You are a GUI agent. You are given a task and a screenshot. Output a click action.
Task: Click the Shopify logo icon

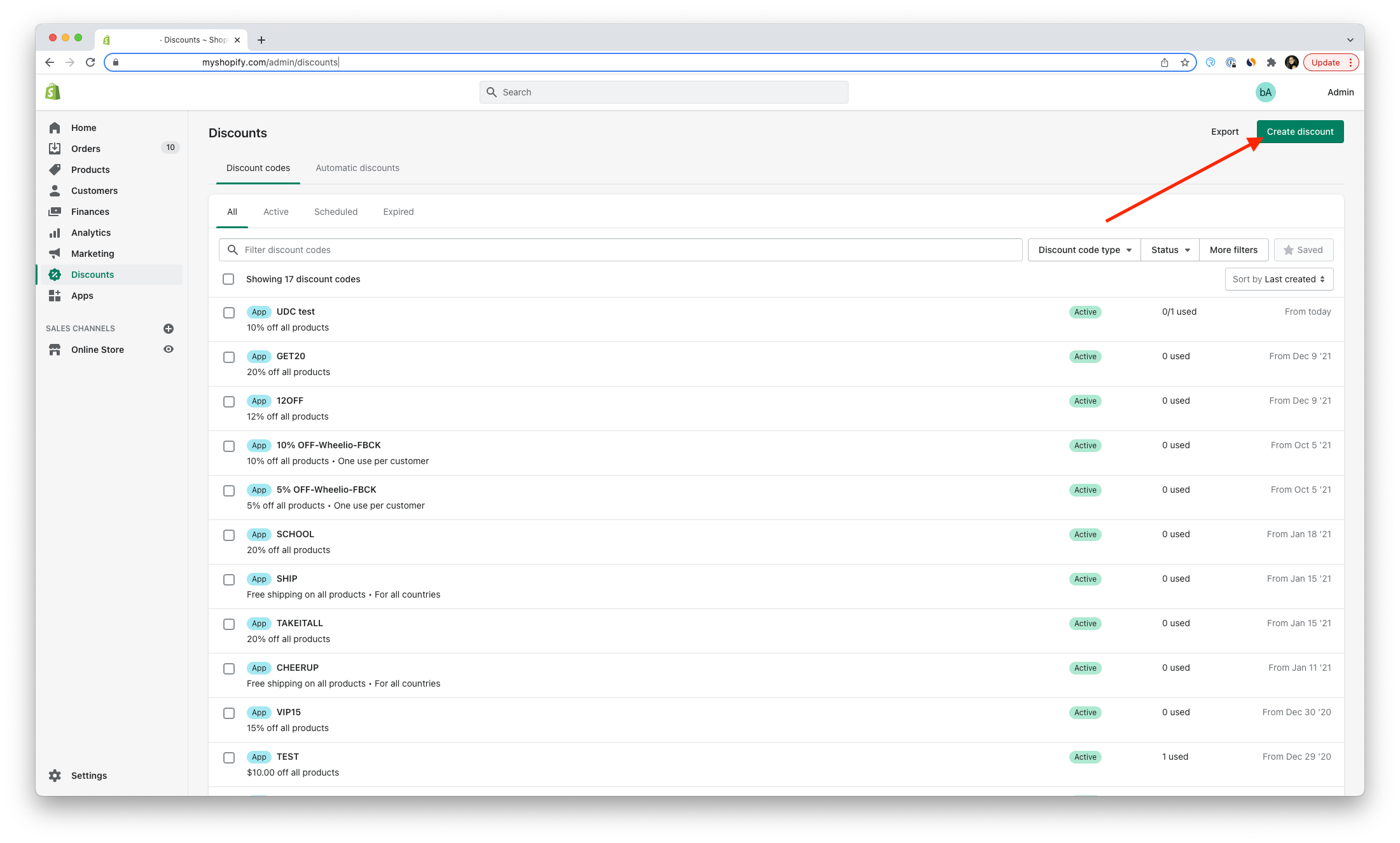[x=53, y=92]
